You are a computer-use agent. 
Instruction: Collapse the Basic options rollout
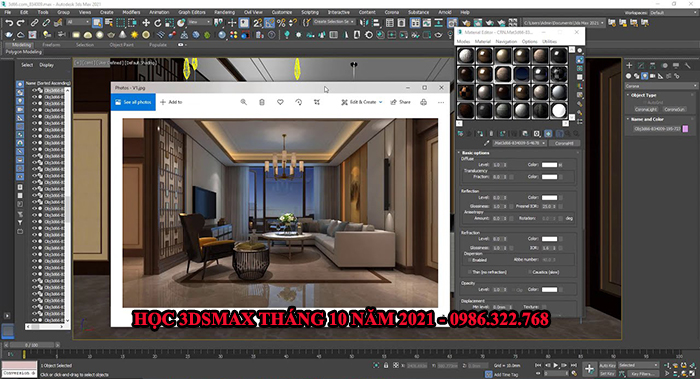point(475,153)
